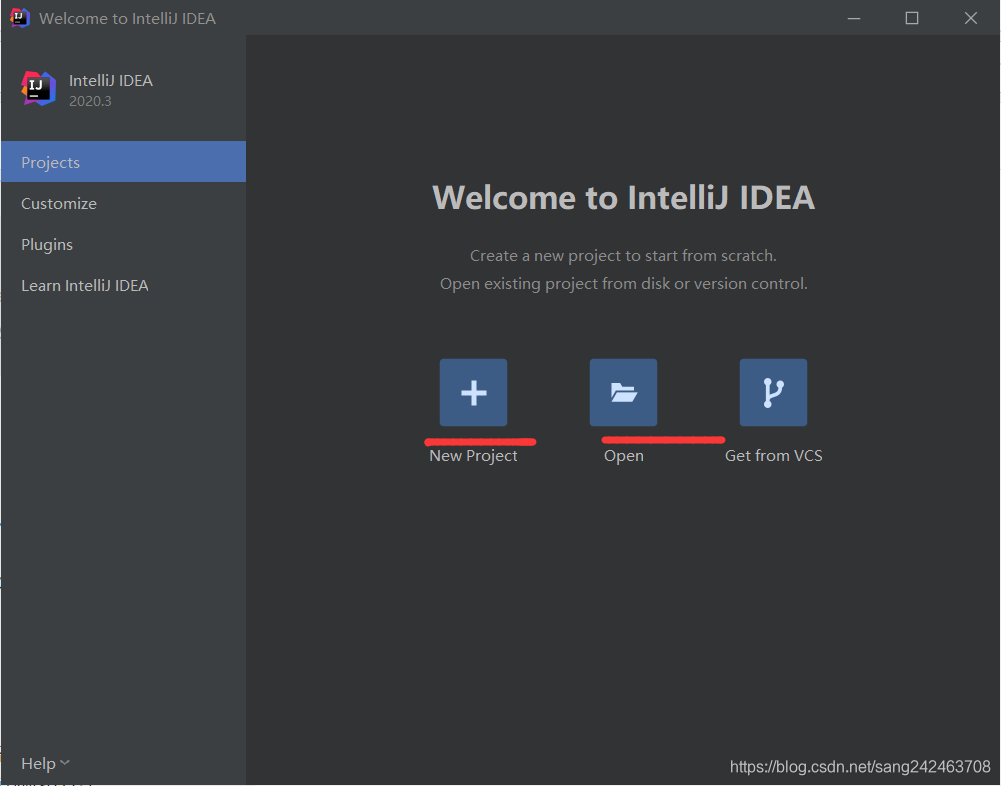This screenshot has width=1001, height=786.
Task: Click the 2020.3 version text
Action: coord(90,101)
